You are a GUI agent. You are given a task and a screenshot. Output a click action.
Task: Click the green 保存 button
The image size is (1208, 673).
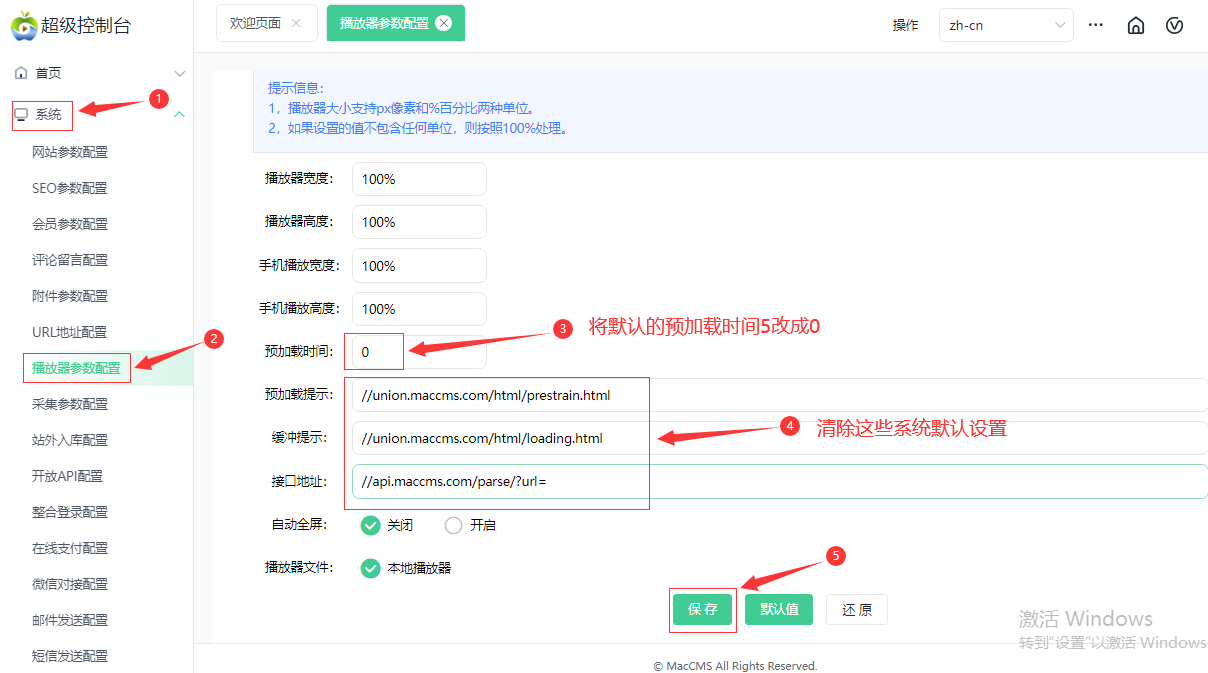click(703, 609)
